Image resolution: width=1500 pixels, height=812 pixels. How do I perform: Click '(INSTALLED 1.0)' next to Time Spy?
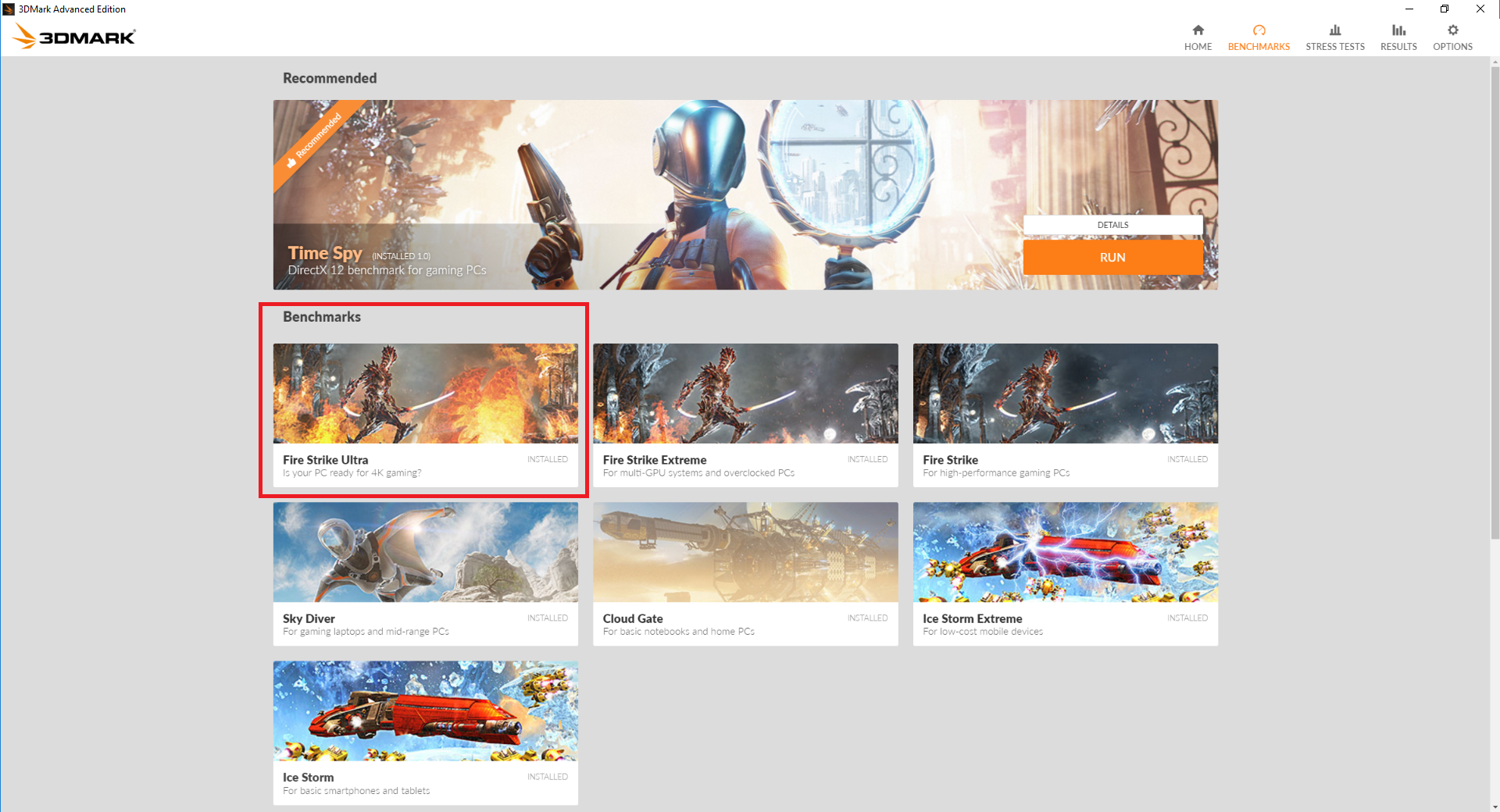(x=401, y=256)
